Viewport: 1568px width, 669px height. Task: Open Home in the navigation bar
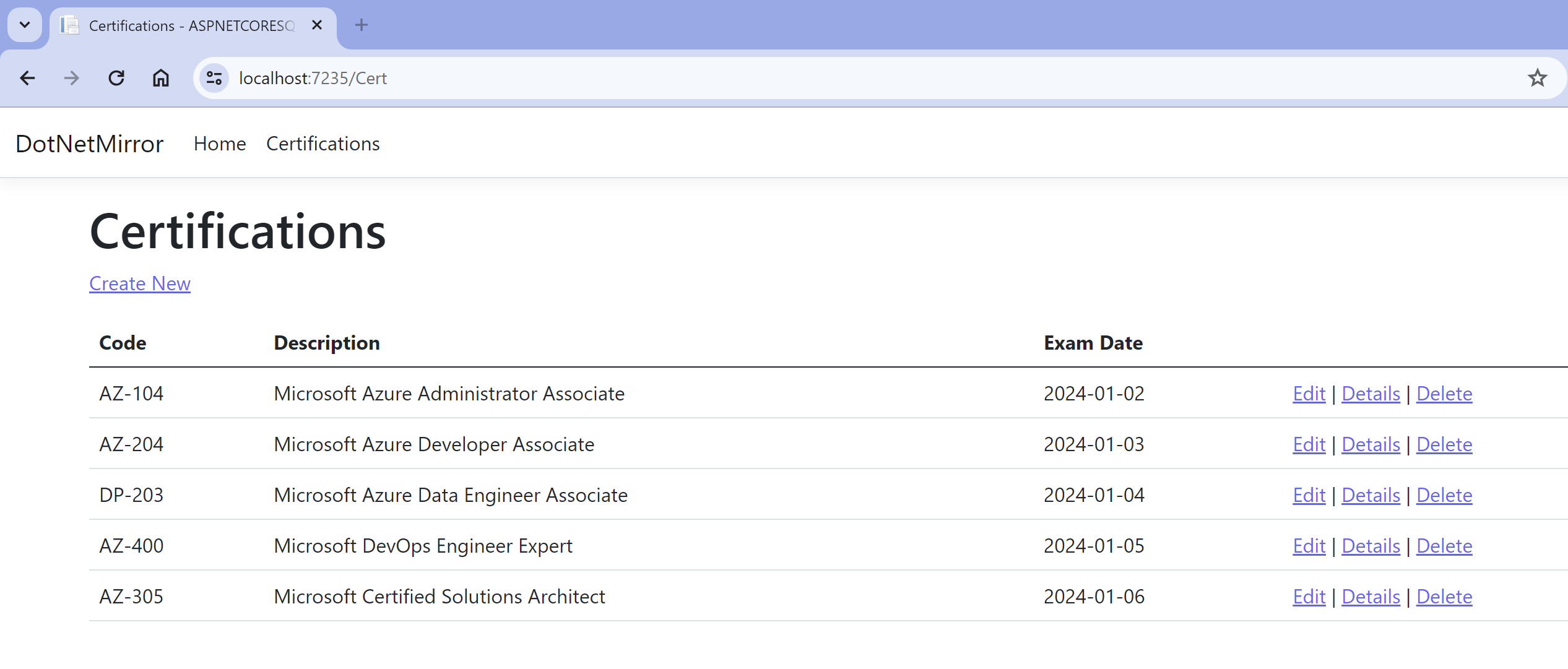tap(220, 144)
